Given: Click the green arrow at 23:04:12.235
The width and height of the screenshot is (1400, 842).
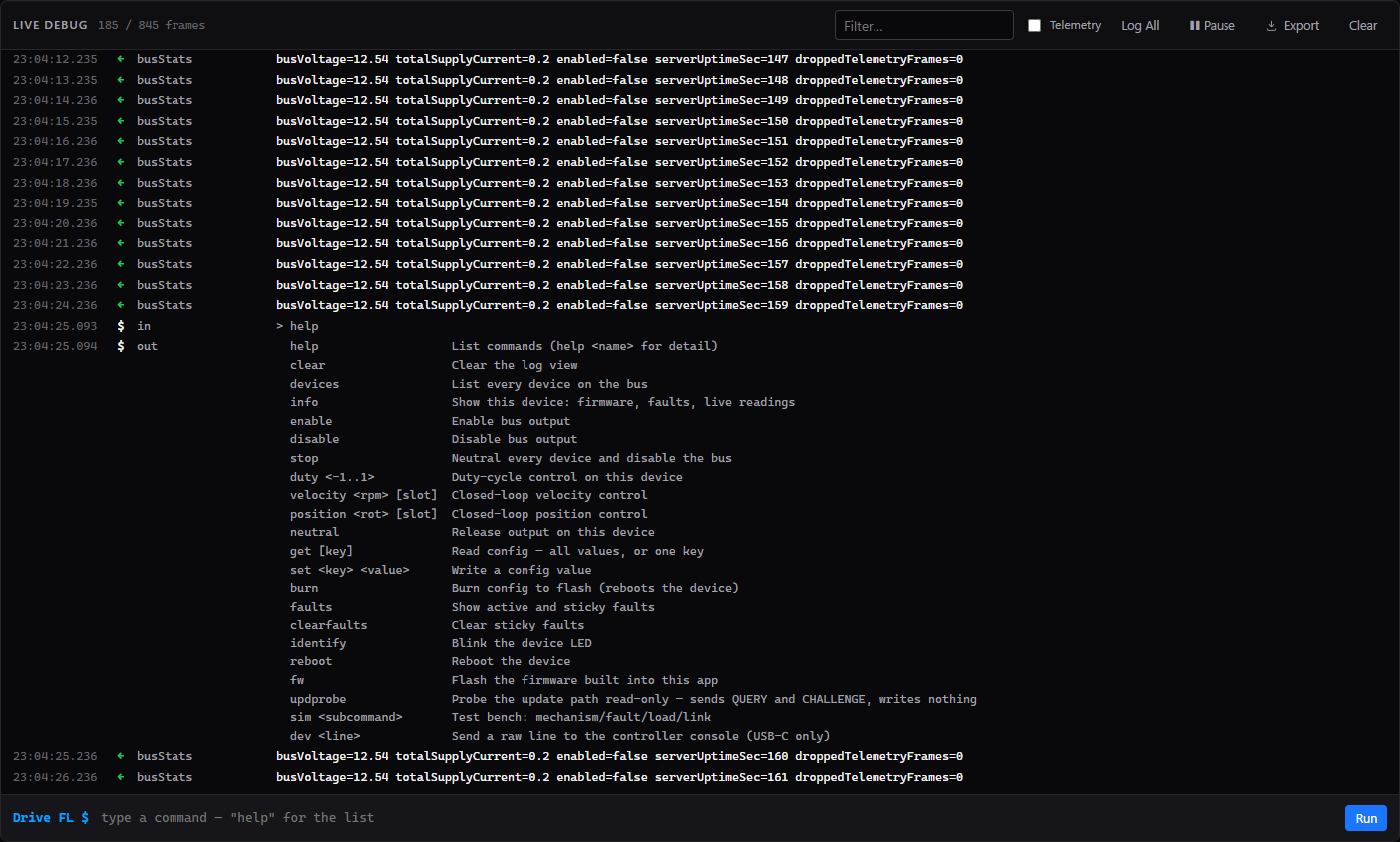Looking at the screenshot, I should [121, 59].
